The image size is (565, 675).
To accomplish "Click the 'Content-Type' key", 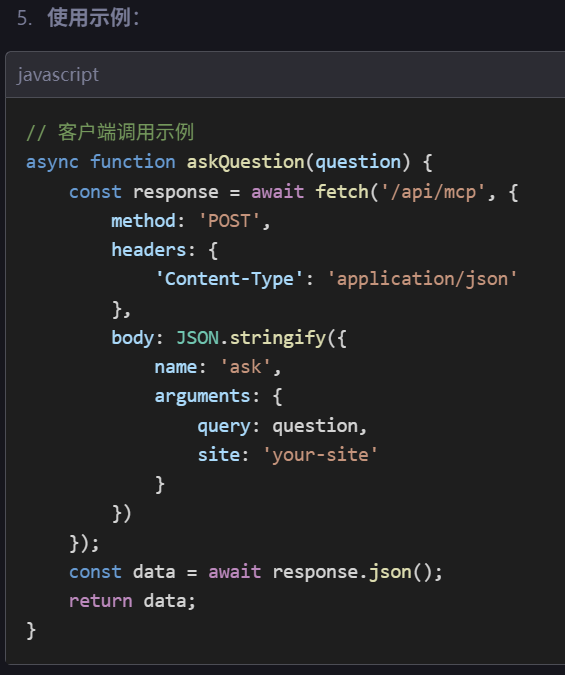I will [229, 279].
